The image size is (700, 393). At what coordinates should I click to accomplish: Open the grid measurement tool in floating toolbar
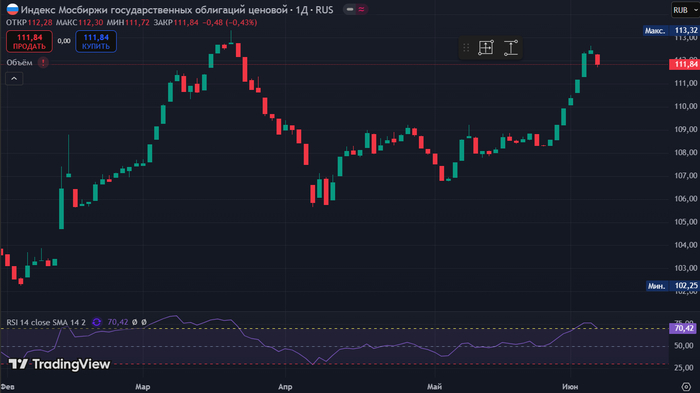point(486,48)
